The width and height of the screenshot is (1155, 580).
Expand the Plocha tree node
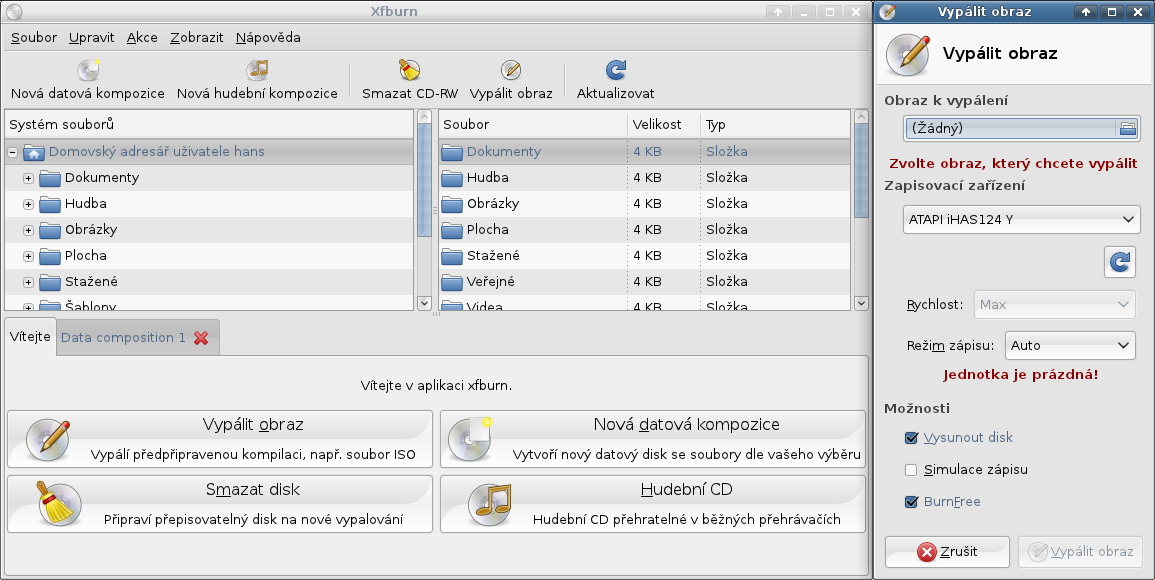28,256
